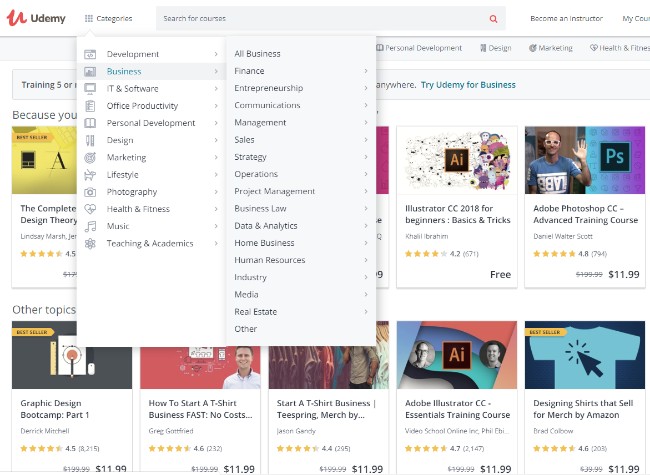Open Designing Shirts that Sell for Merch title
Screen dimensions: 650x475
pyautogui.click(x=583, y=409)
